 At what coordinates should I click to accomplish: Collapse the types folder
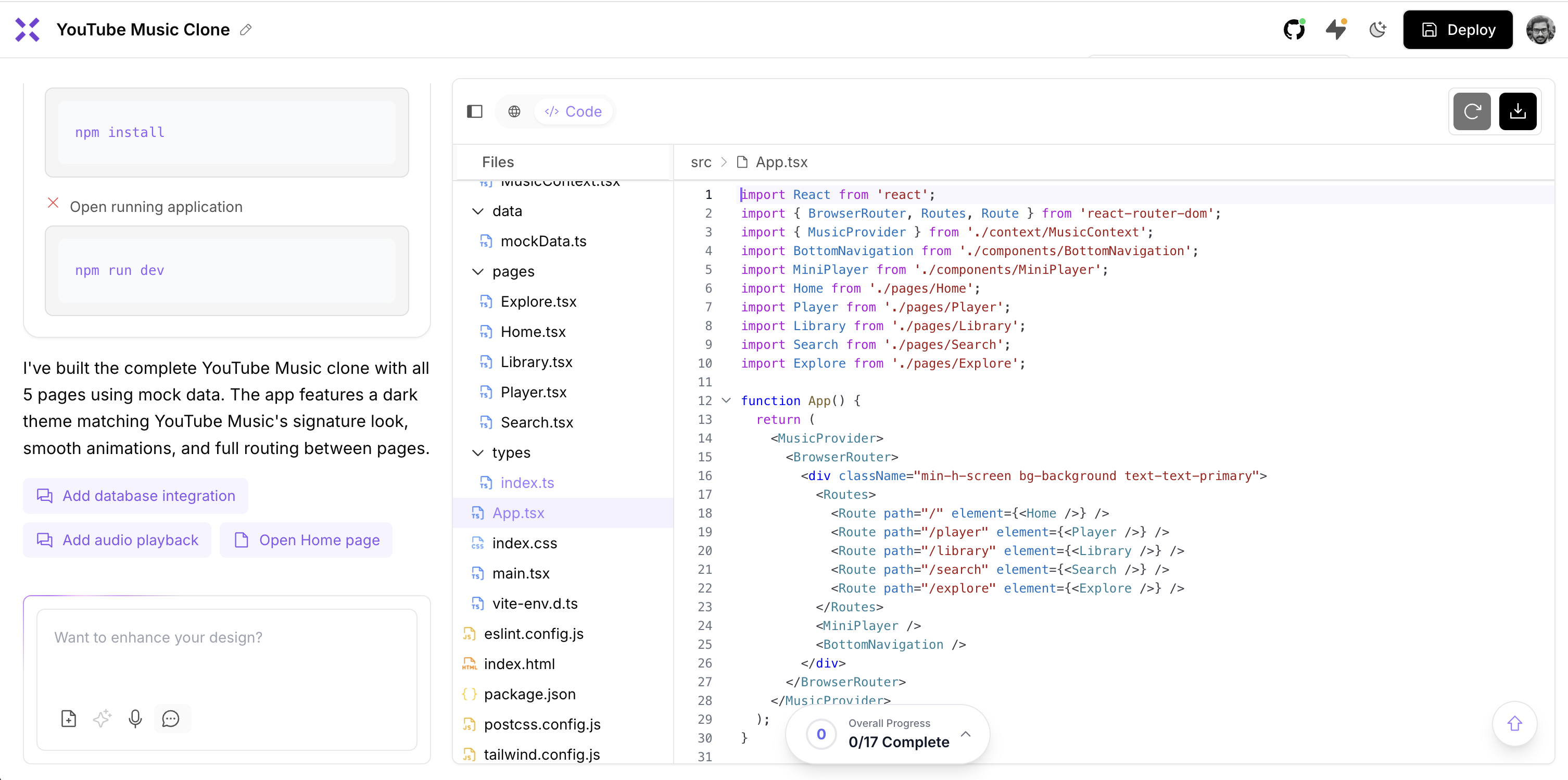(477, 452)
